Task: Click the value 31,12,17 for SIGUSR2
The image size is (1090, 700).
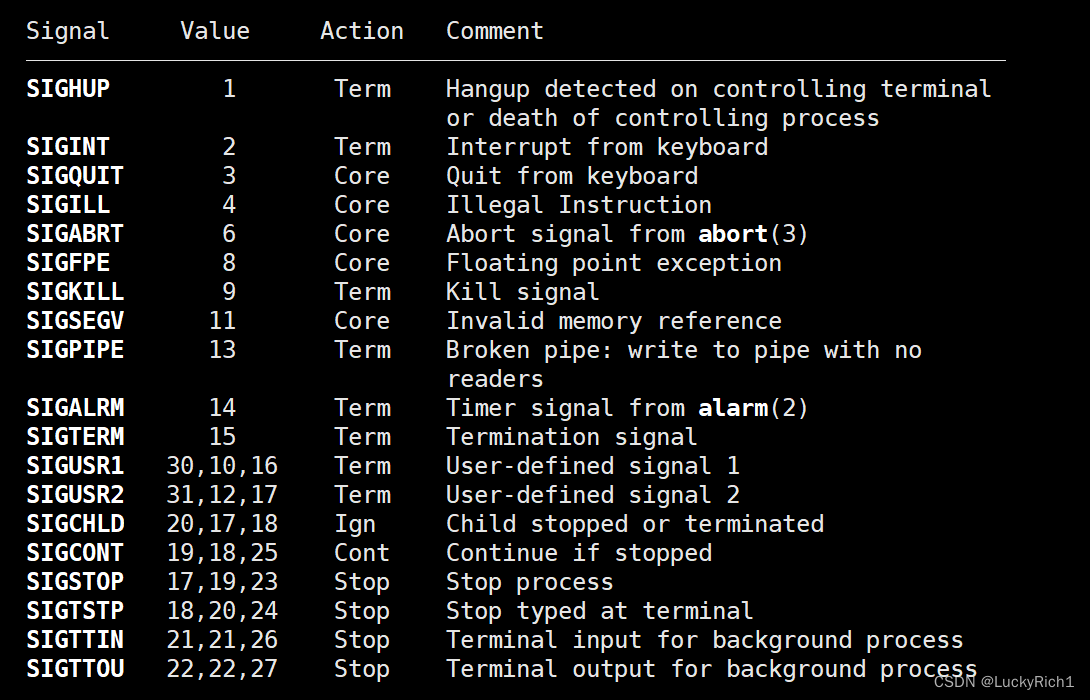Action: click(x=222, y=495)
